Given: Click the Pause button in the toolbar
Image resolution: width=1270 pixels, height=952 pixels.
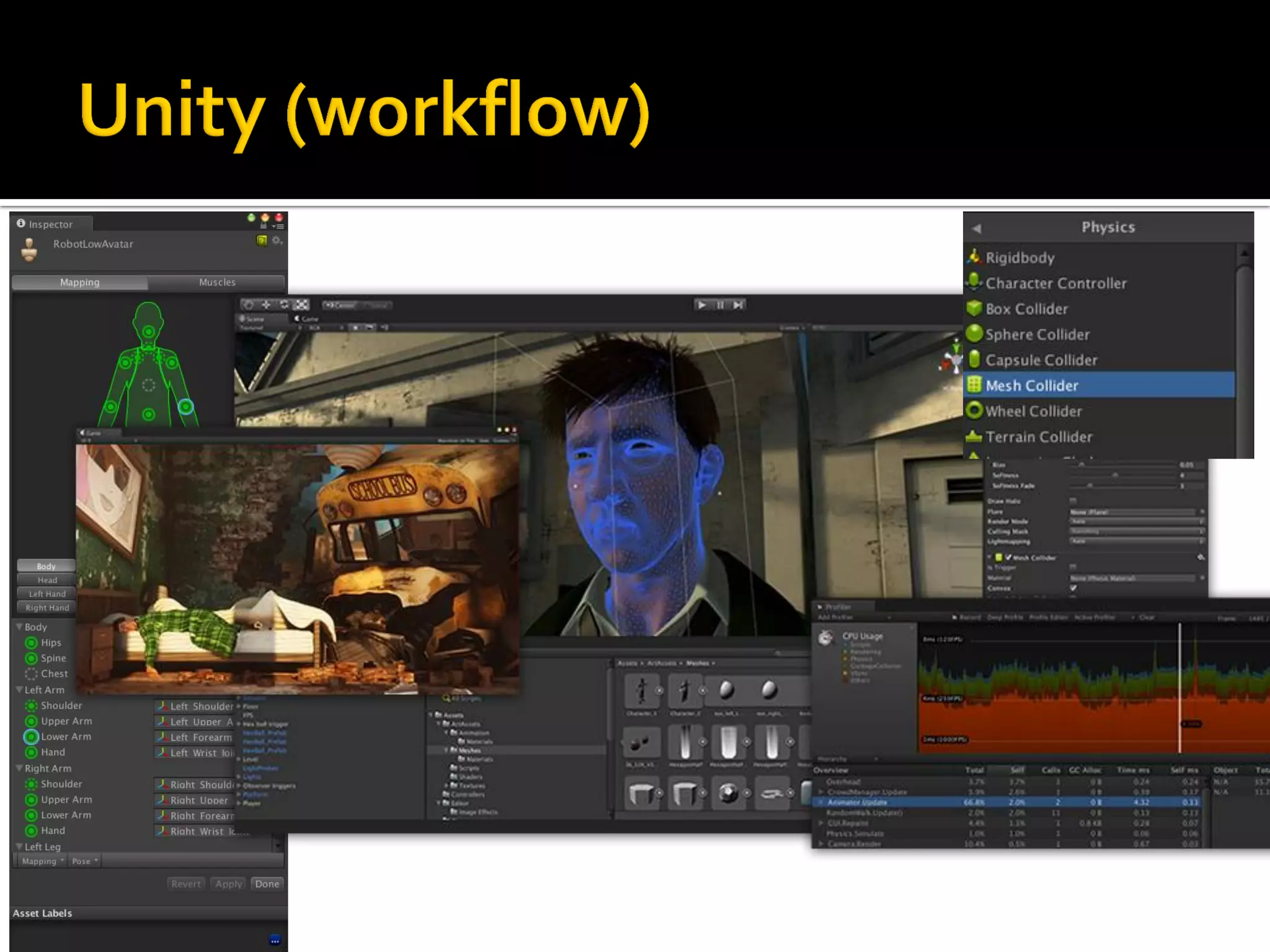Looking at the screenshot, I should pyautogui.click(x=720, y=305).
